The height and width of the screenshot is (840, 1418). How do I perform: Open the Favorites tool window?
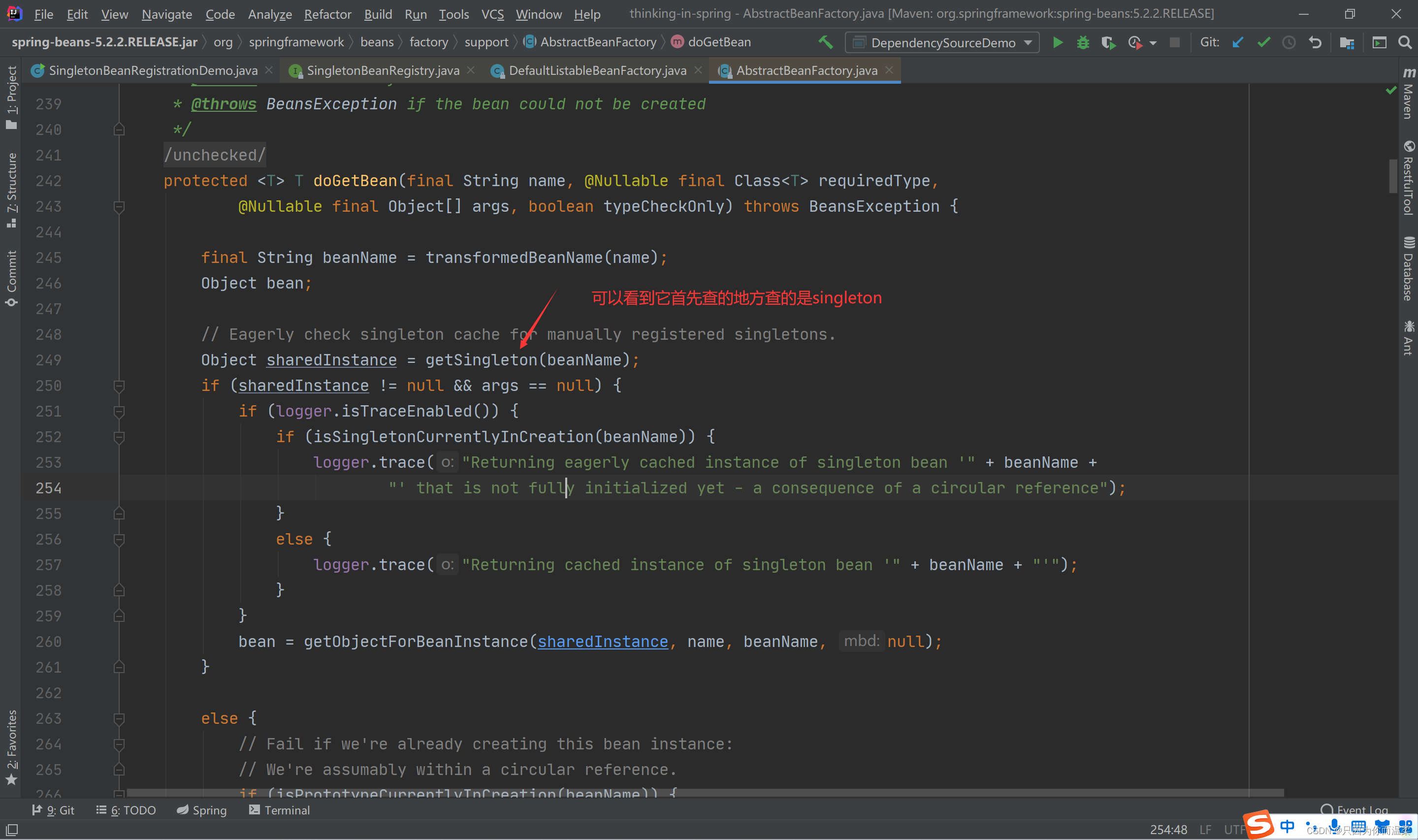tap(11, 747)
